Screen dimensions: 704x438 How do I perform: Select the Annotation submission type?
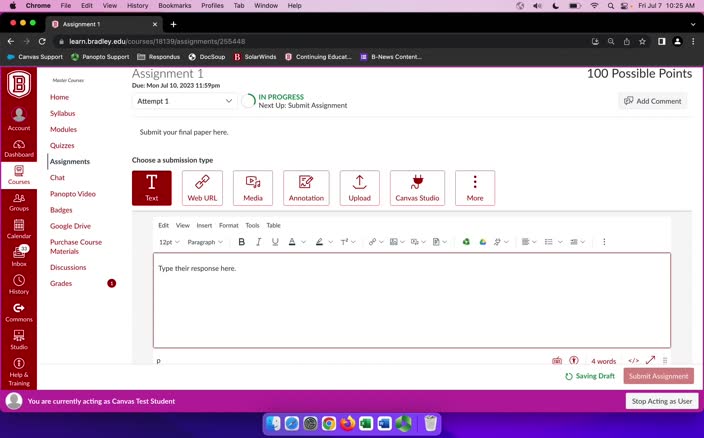point(306,188)
